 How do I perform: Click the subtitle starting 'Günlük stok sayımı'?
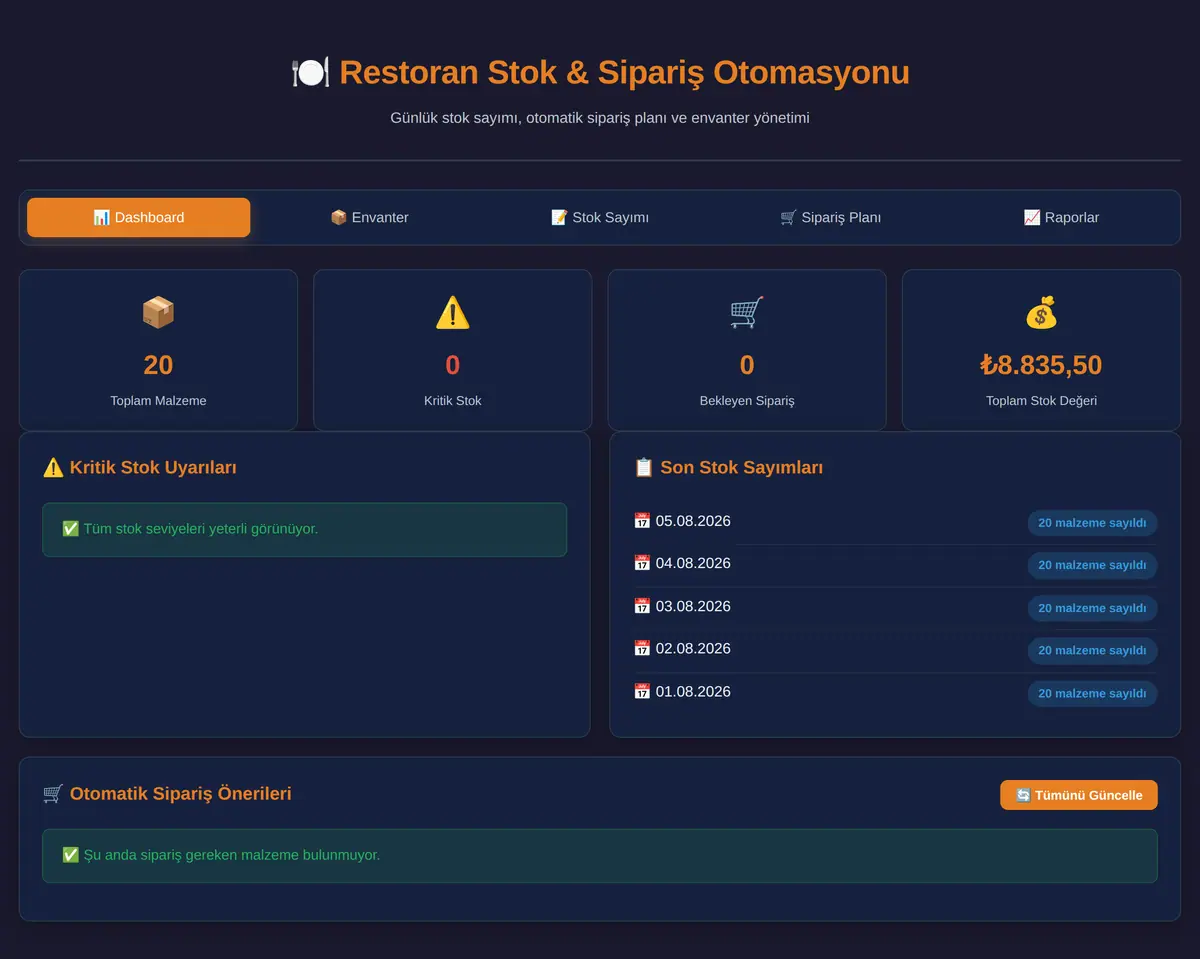600,118
